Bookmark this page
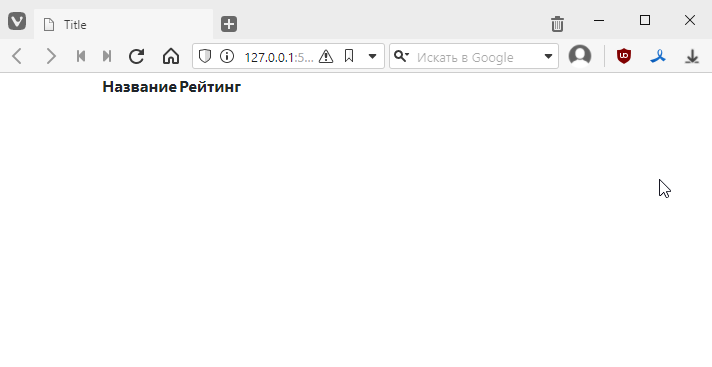The height and width of the screenshot is (367, 712). point(349,56)
